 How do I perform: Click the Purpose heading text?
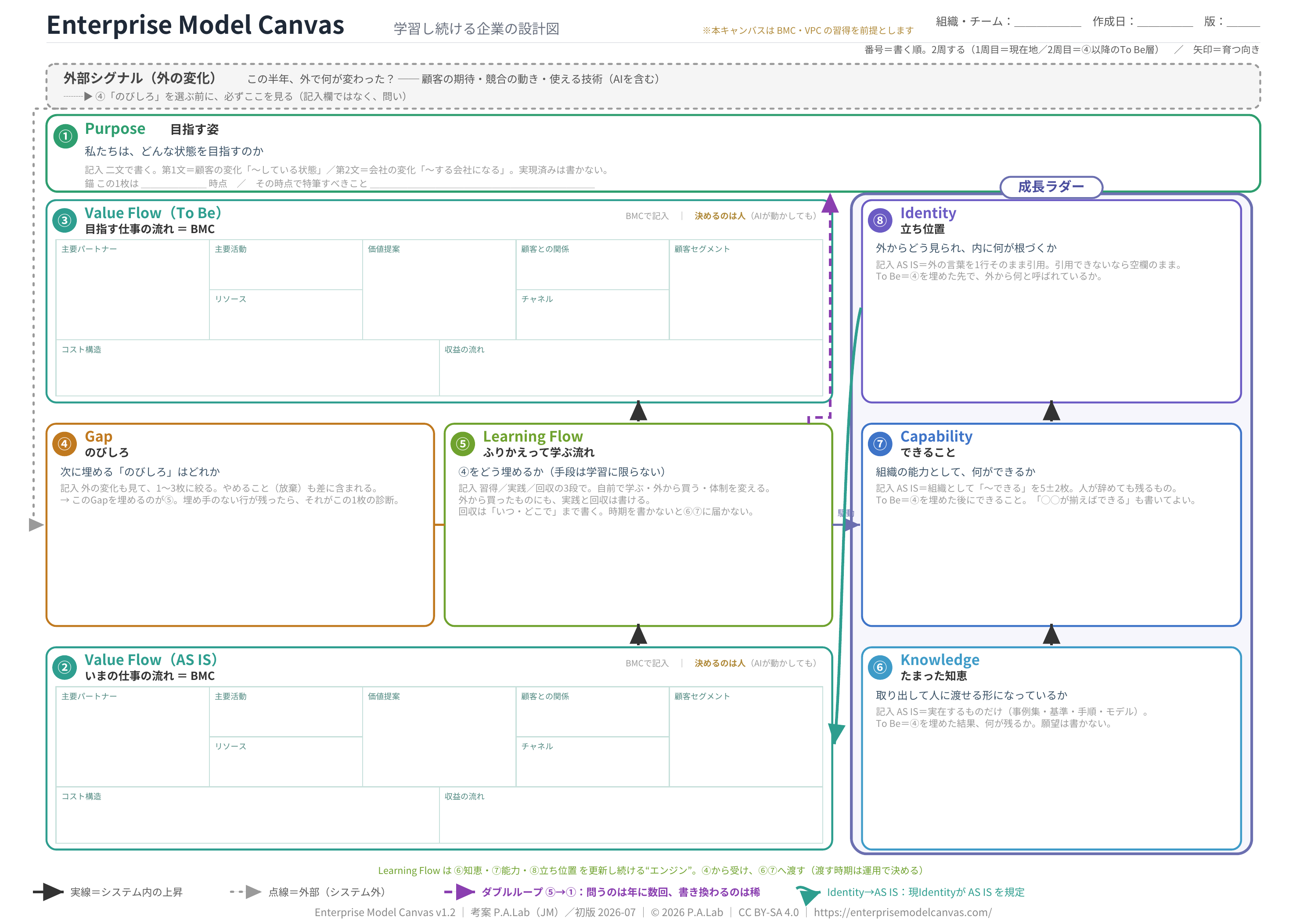(x=115, y=129)
